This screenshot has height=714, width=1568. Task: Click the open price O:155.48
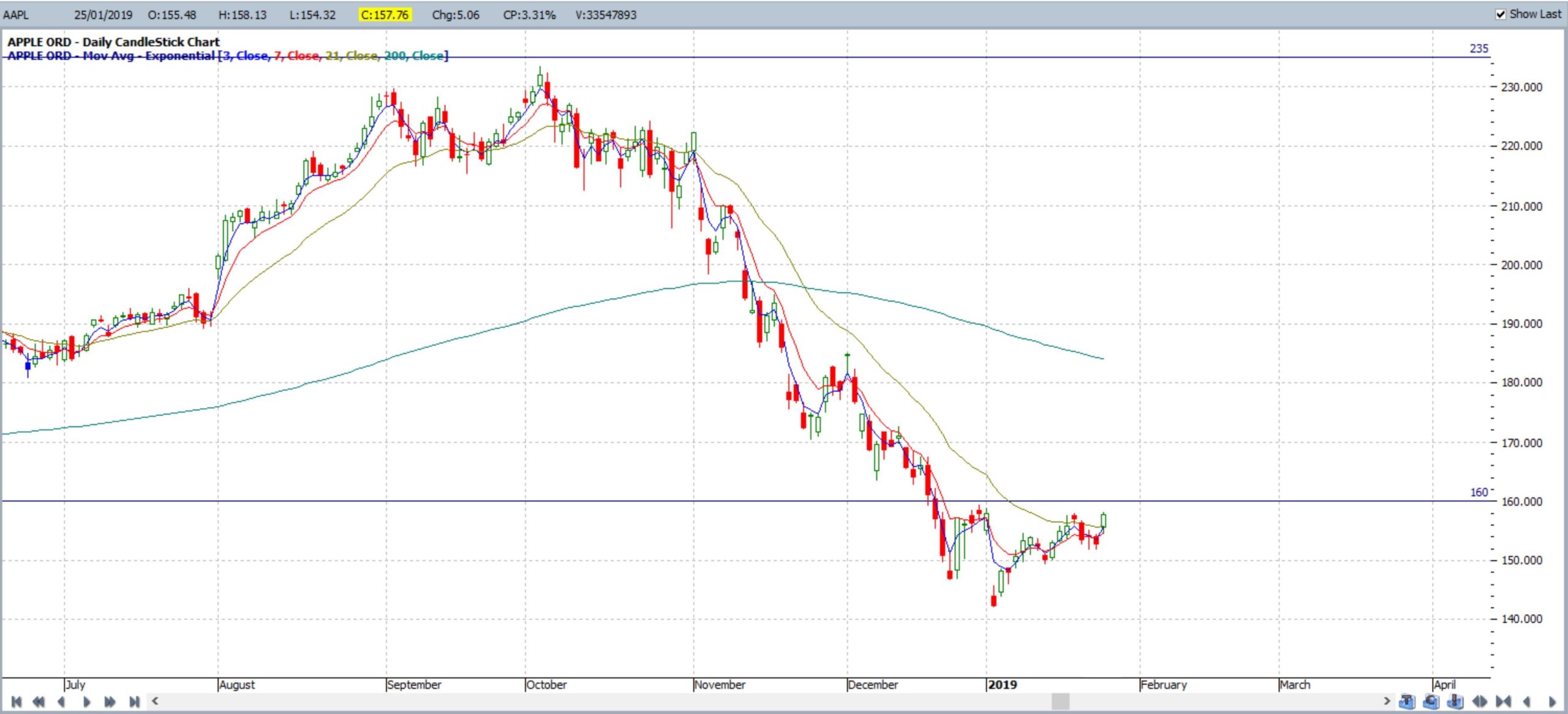click(x=172, y=15)
